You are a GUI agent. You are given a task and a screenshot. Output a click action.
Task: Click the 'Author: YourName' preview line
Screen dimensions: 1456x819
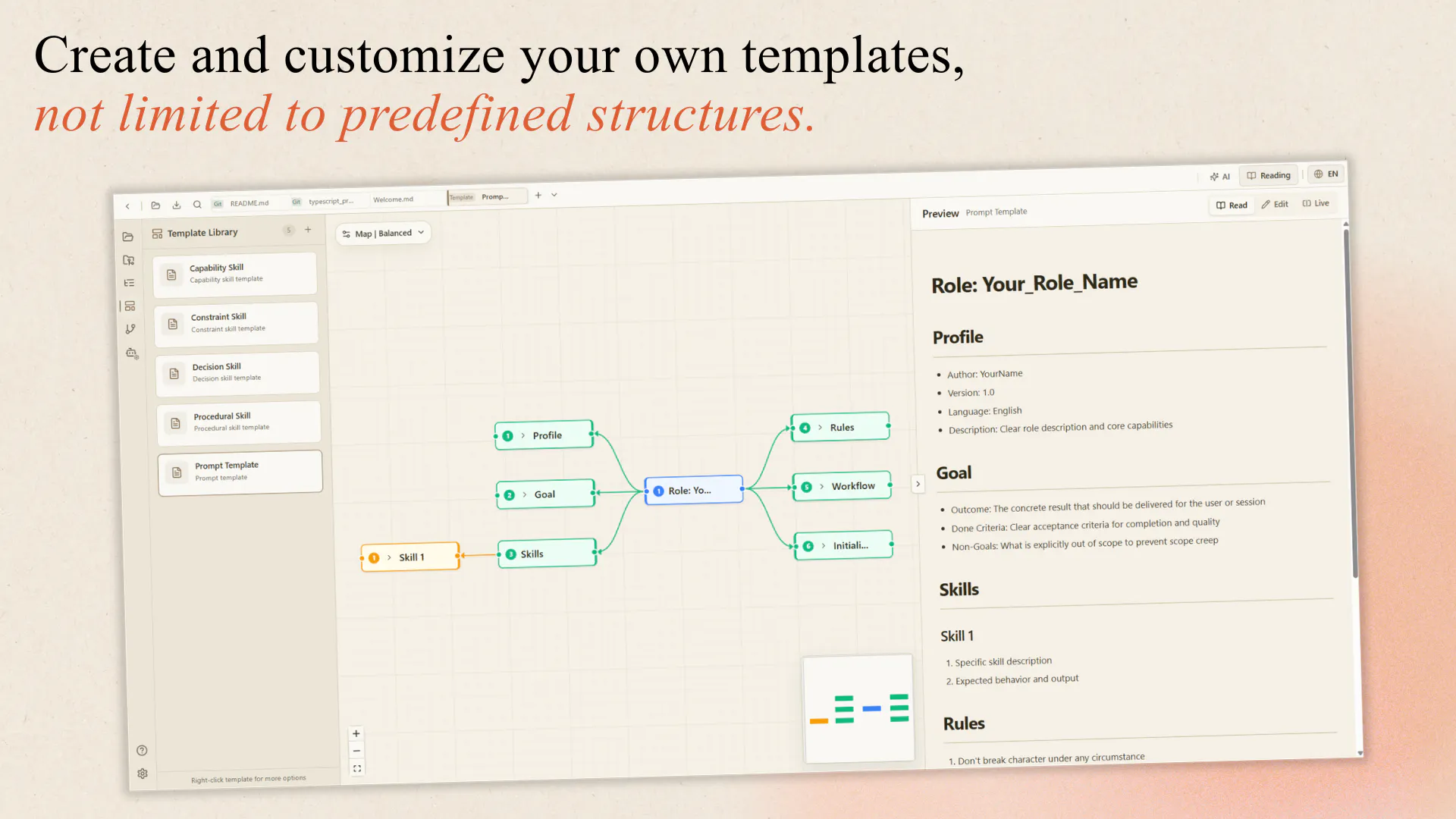click(x=984, y=374)
